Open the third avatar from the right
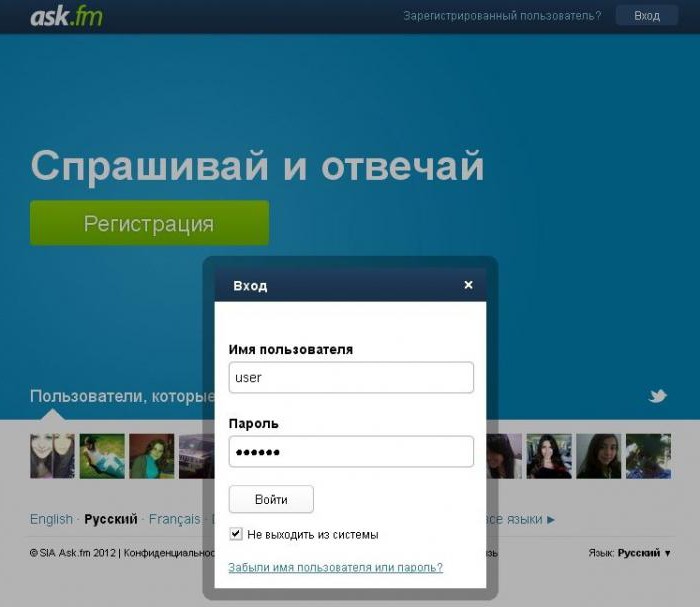This screenshot has height=607, width=700. (549, 456)
